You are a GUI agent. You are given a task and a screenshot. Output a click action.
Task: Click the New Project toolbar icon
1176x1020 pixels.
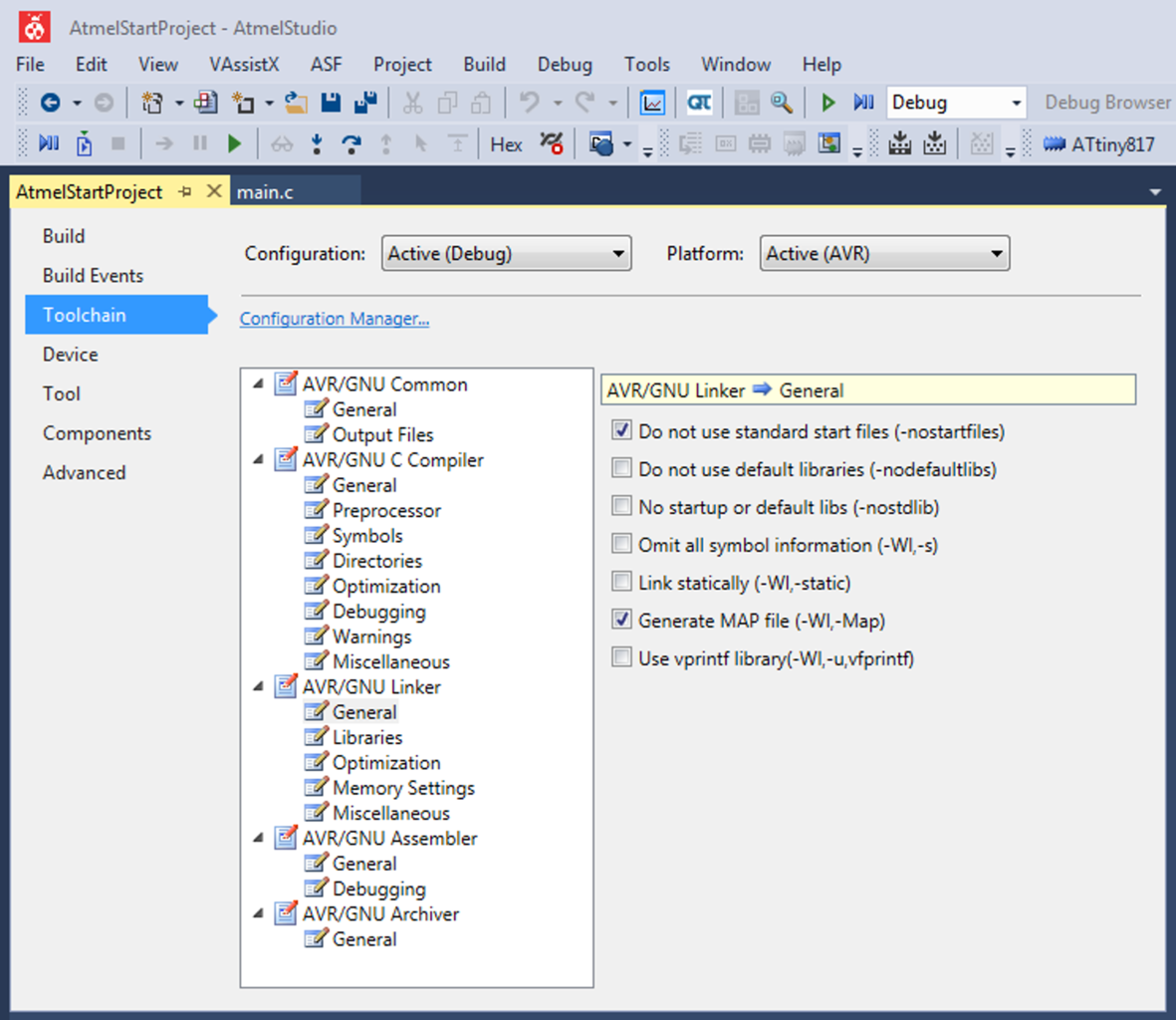pyautogui.click(x=152, y=103)
